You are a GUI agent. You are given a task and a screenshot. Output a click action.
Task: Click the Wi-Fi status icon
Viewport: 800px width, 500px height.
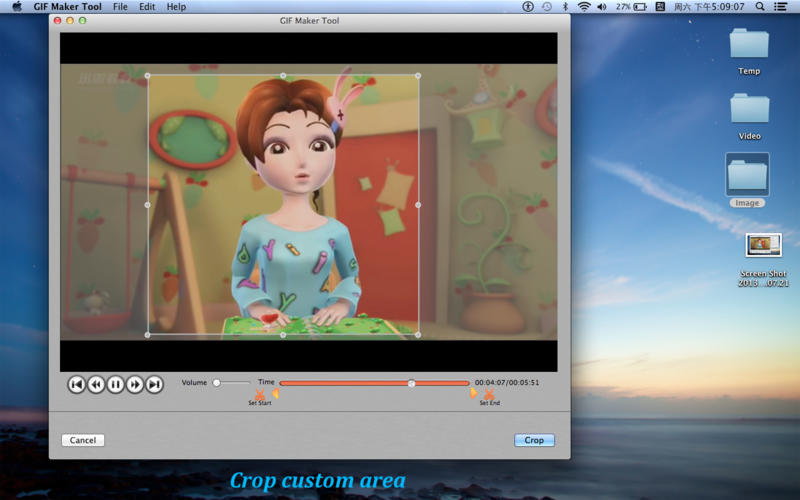pos(584,7)
